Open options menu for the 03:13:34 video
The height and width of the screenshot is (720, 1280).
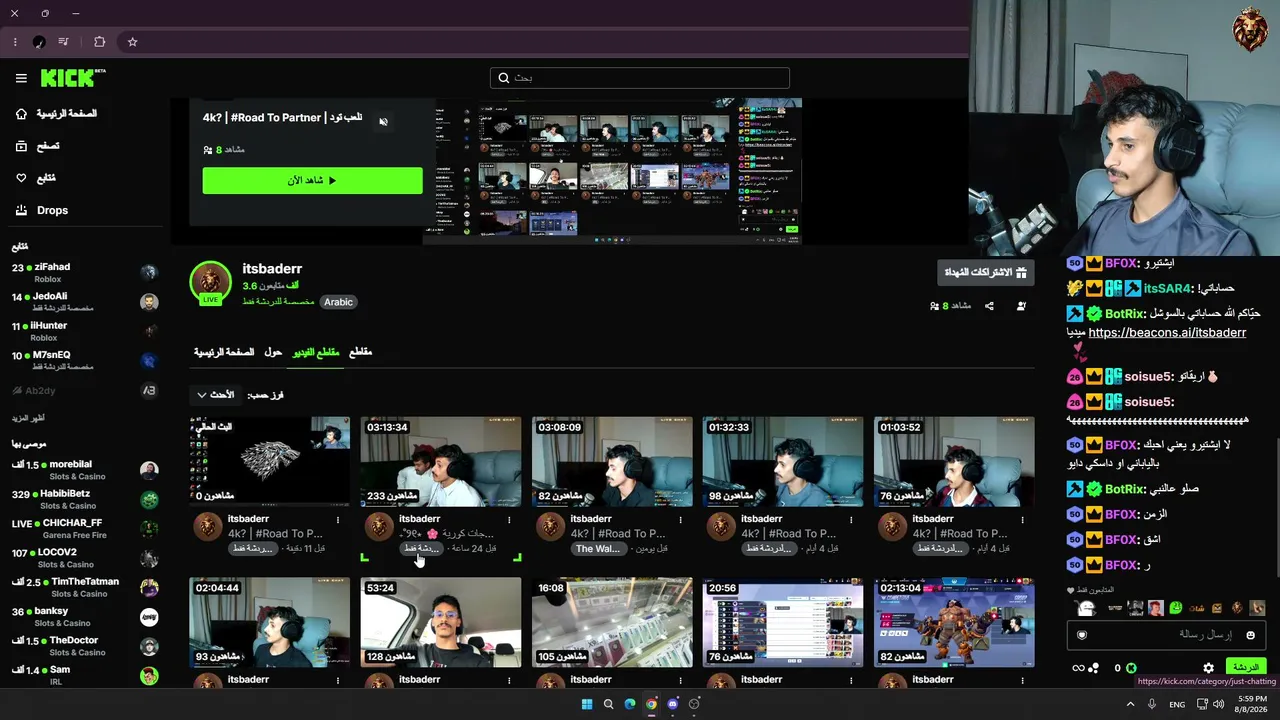(509, 520)
